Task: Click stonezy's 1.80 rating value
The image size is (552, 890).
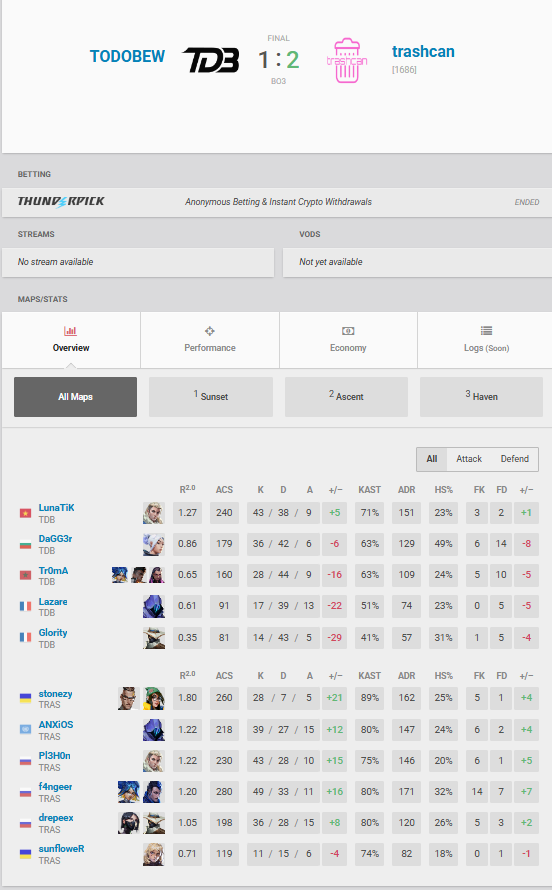Action: pos(187,698)
